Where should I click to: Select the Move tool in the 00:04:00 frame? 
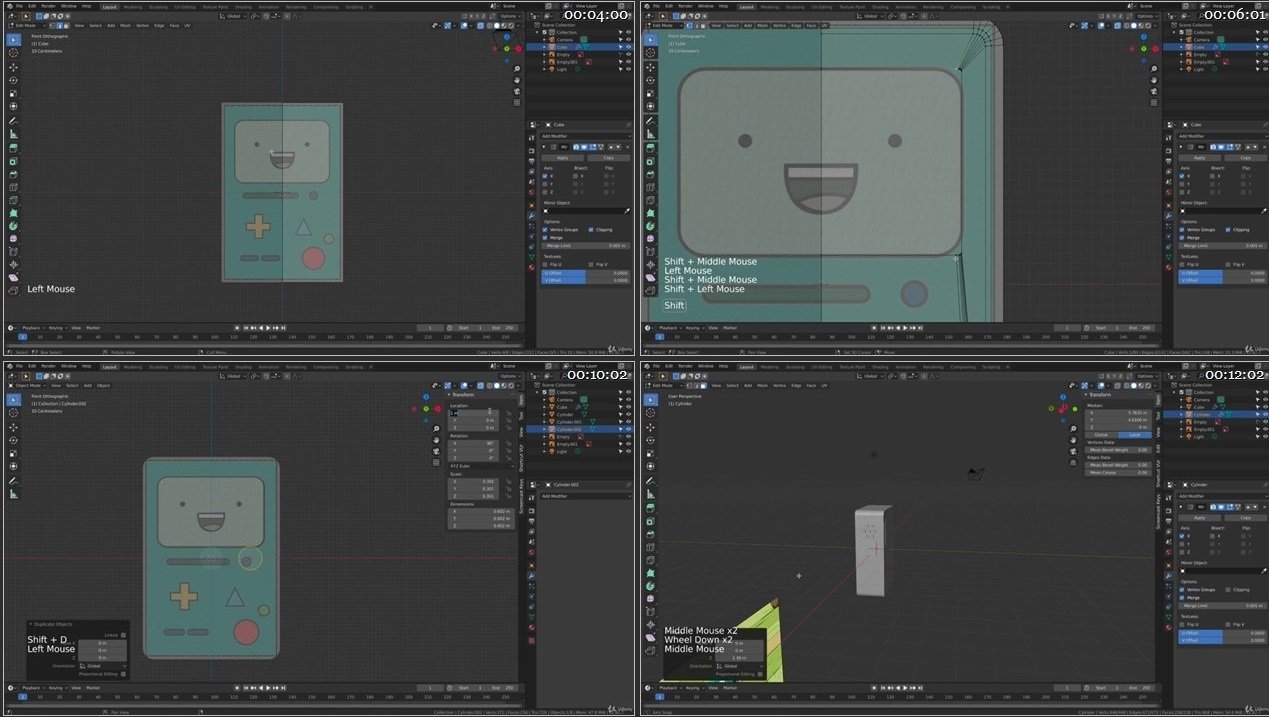pyautogui.click(x=14, y=66)
